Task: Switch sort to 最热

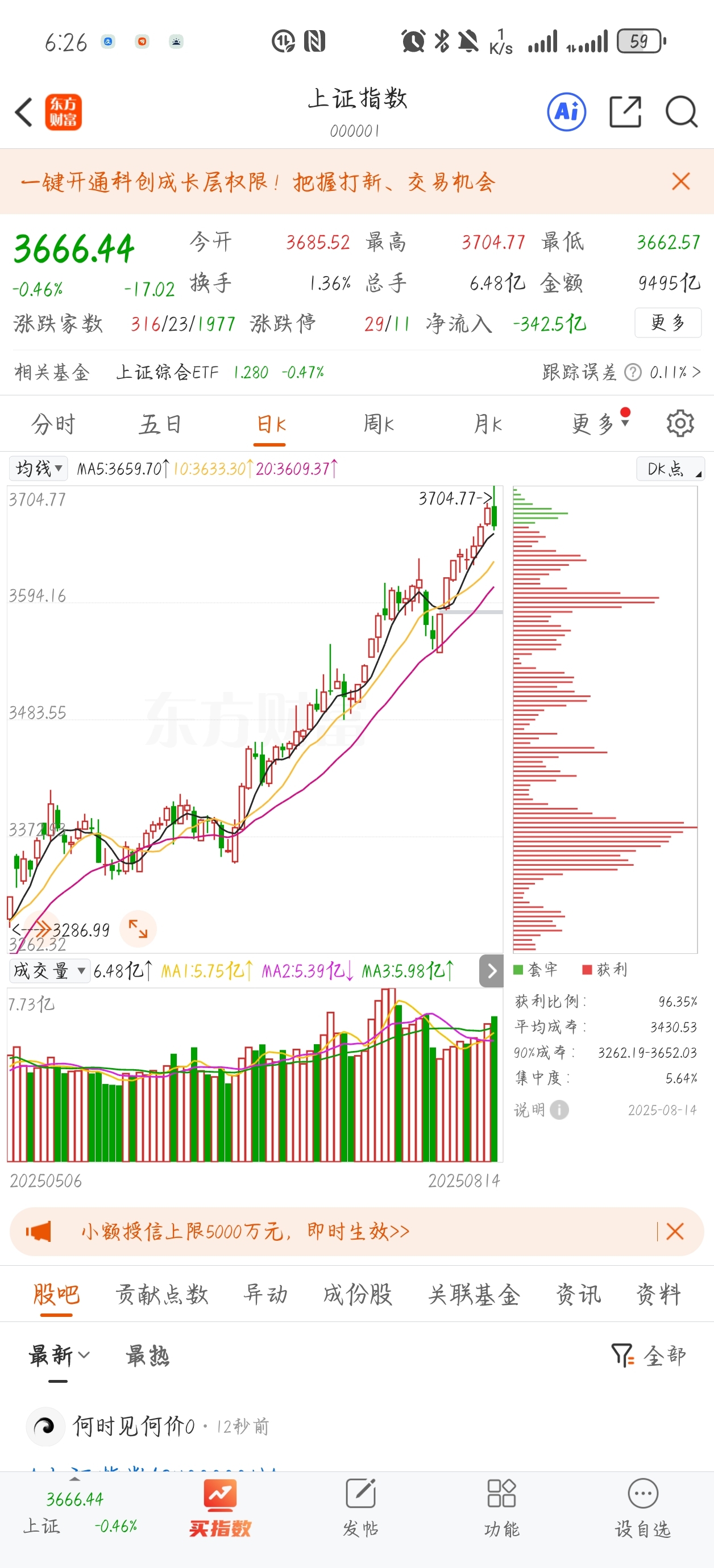Action: [147, 1356]
